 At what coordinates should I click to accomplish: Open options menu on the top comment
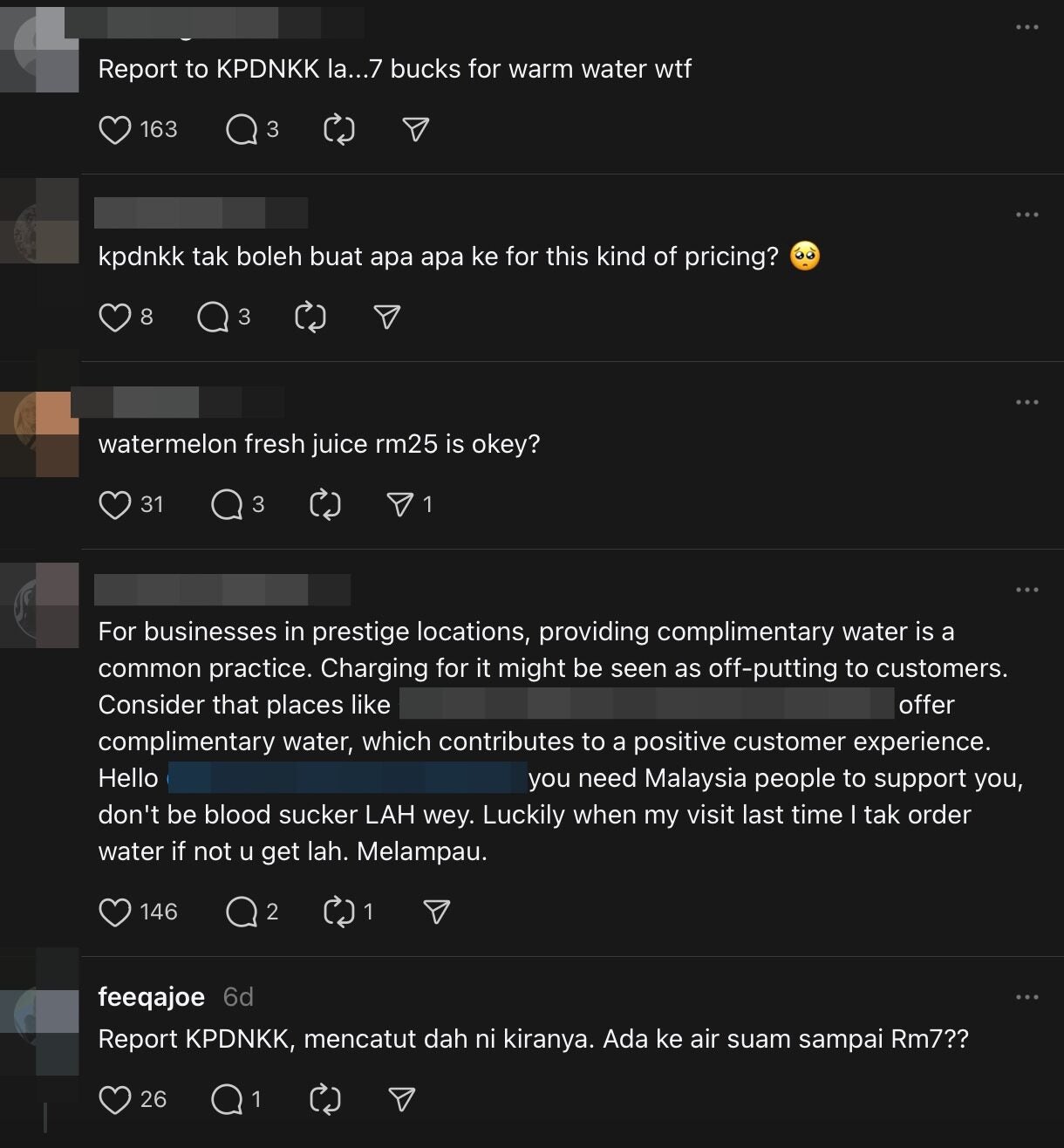tap(1027, 28)
